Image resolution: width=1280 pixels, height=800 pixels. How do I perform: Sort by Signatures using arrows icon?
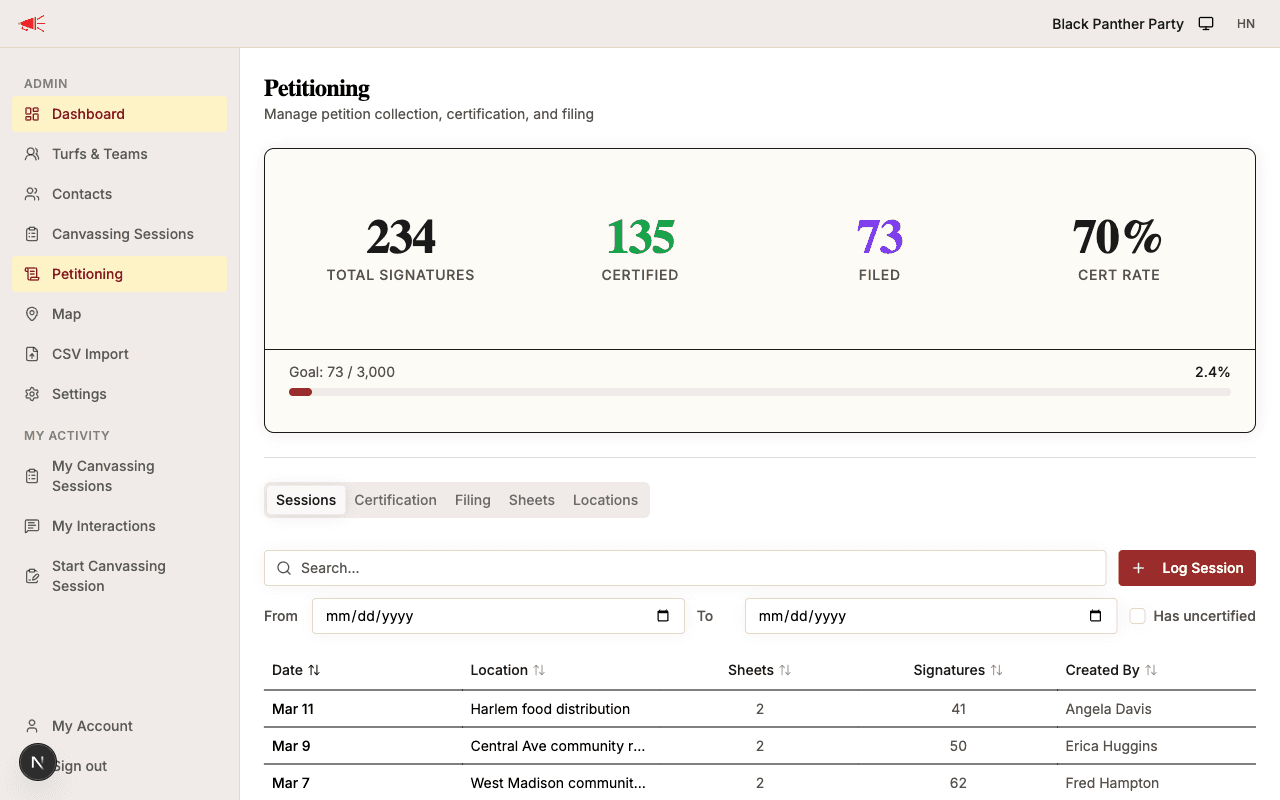tap(996, 670)
